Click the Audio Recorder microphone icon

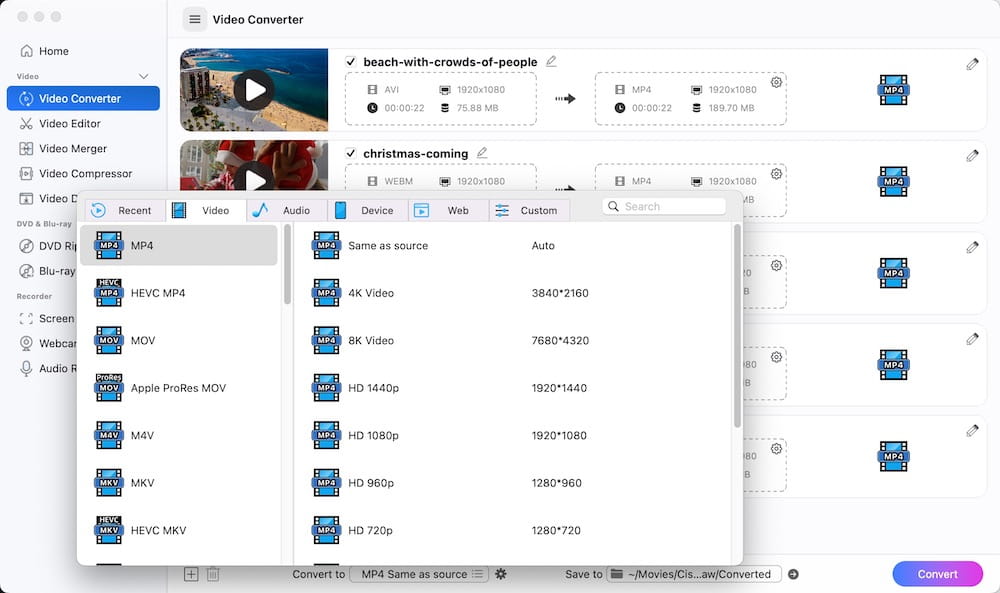pos(26,369)
